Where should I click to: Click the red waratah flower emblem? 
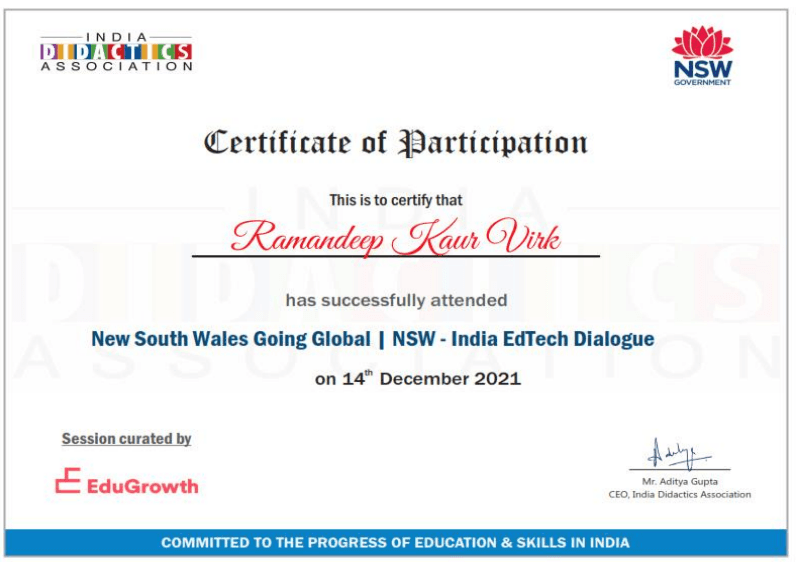(x=701, y=42)
